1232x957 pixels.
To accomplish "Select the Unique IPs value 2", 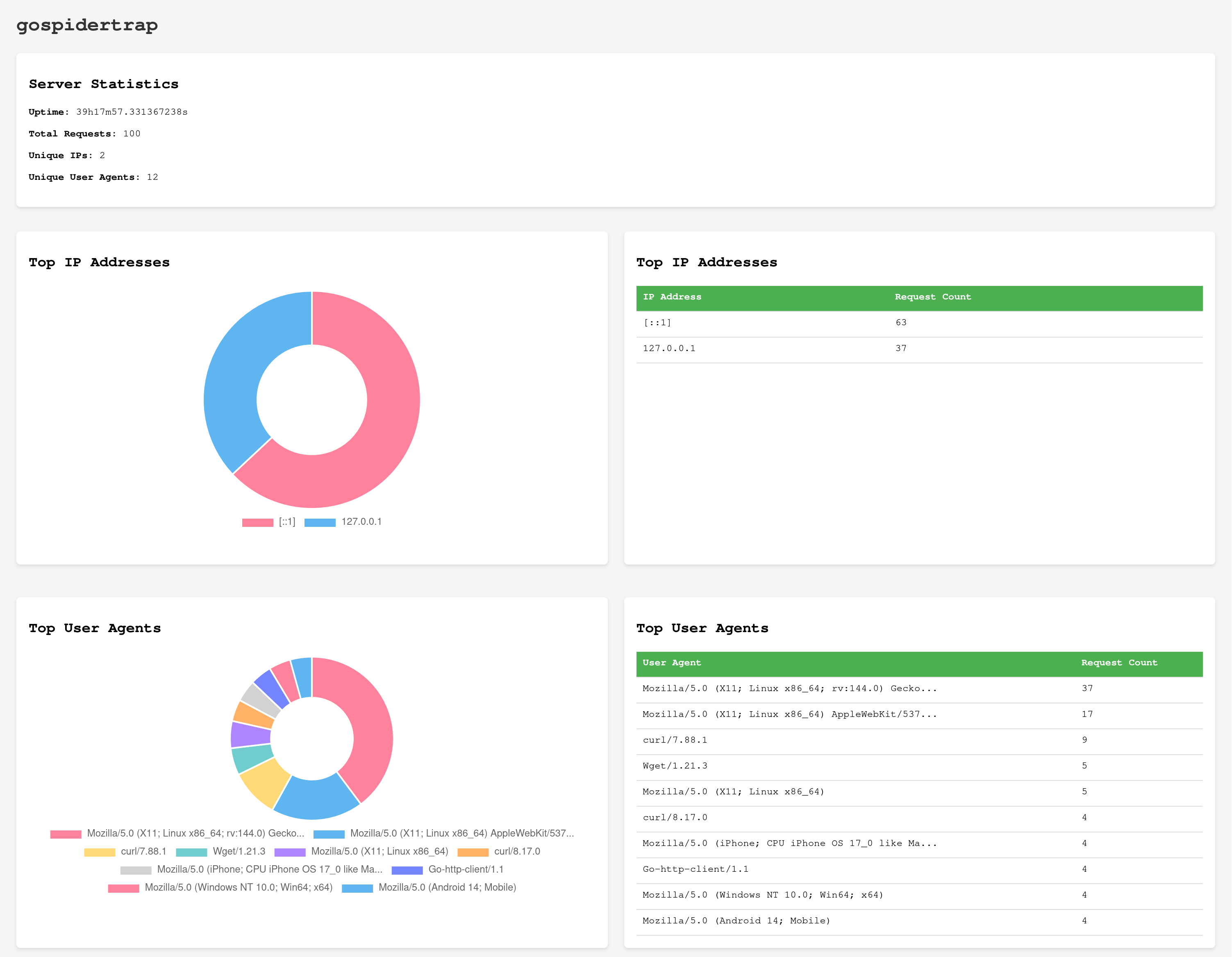I will (102, 156).
